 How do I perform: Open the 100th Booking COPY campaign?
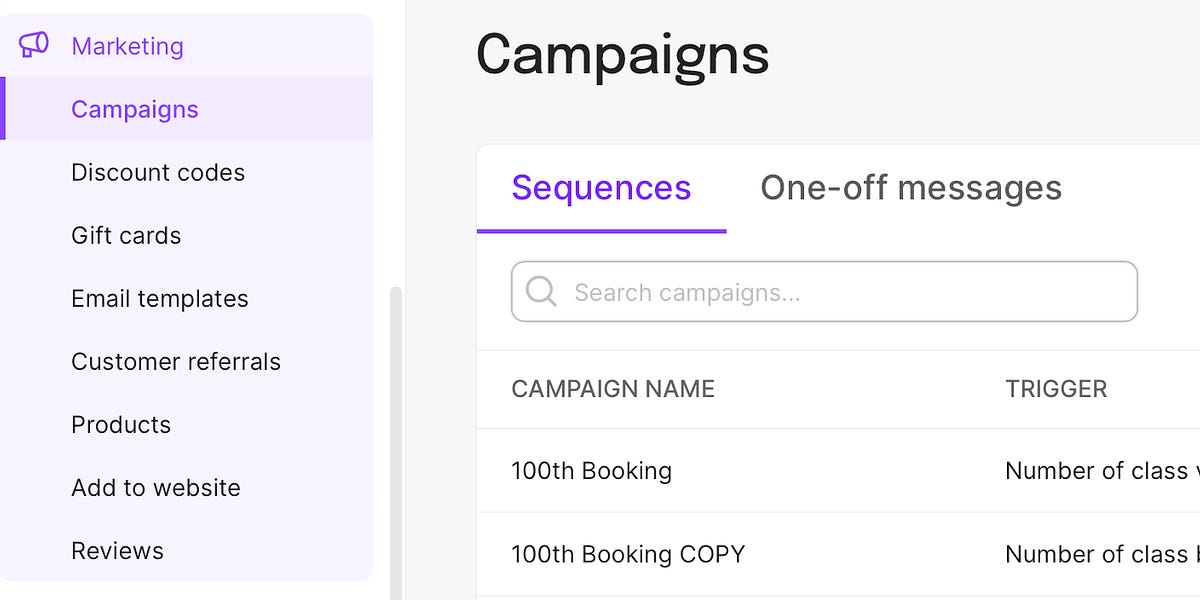coord(629,554)
